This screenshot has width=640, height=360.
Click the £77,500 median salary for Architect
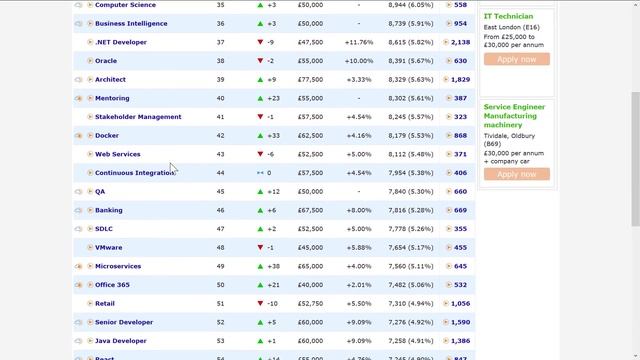point(310,80)
